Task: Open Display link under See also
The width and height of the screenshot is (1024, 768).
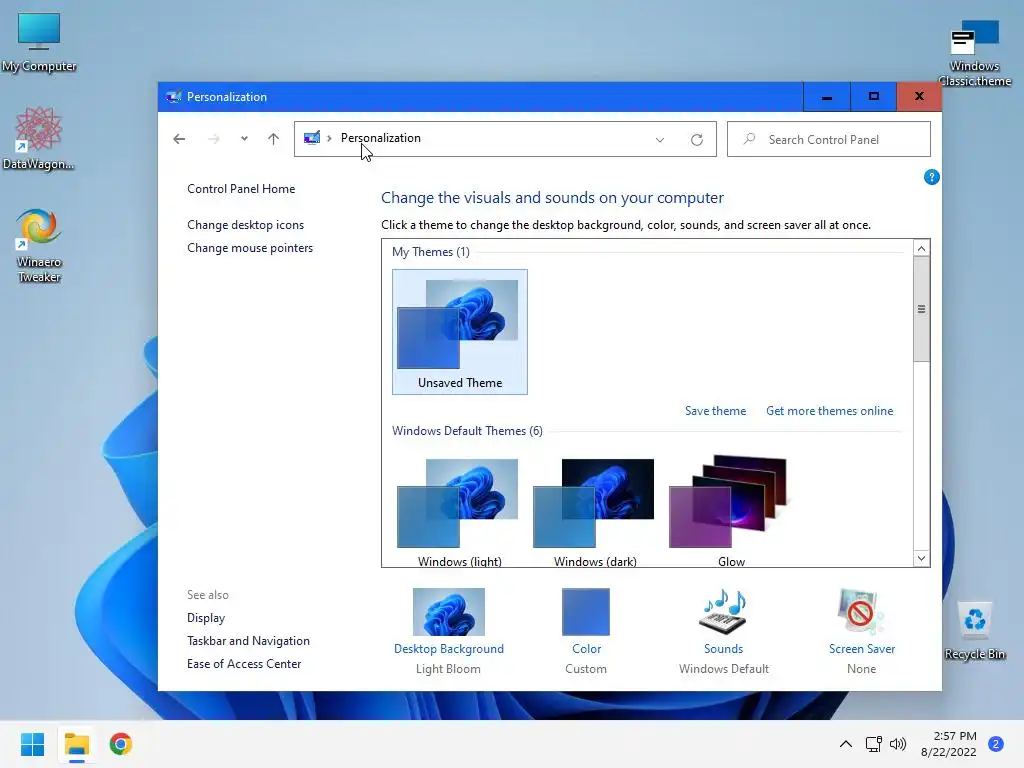Action: click(x=206, y=618)
